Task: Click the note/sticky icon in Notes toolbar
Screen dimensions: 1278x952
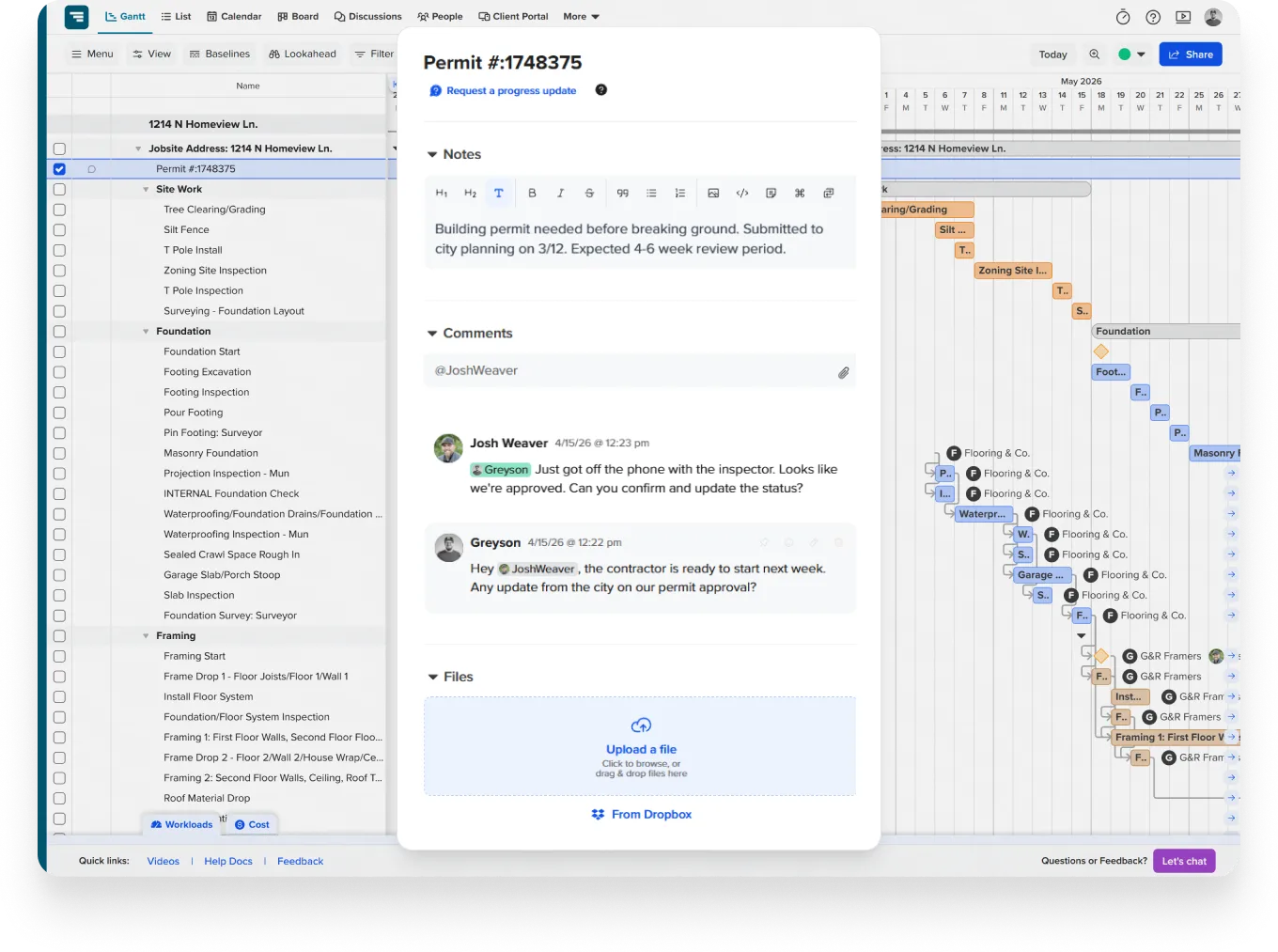Action: pyautogui.click(x=771, y=194)
